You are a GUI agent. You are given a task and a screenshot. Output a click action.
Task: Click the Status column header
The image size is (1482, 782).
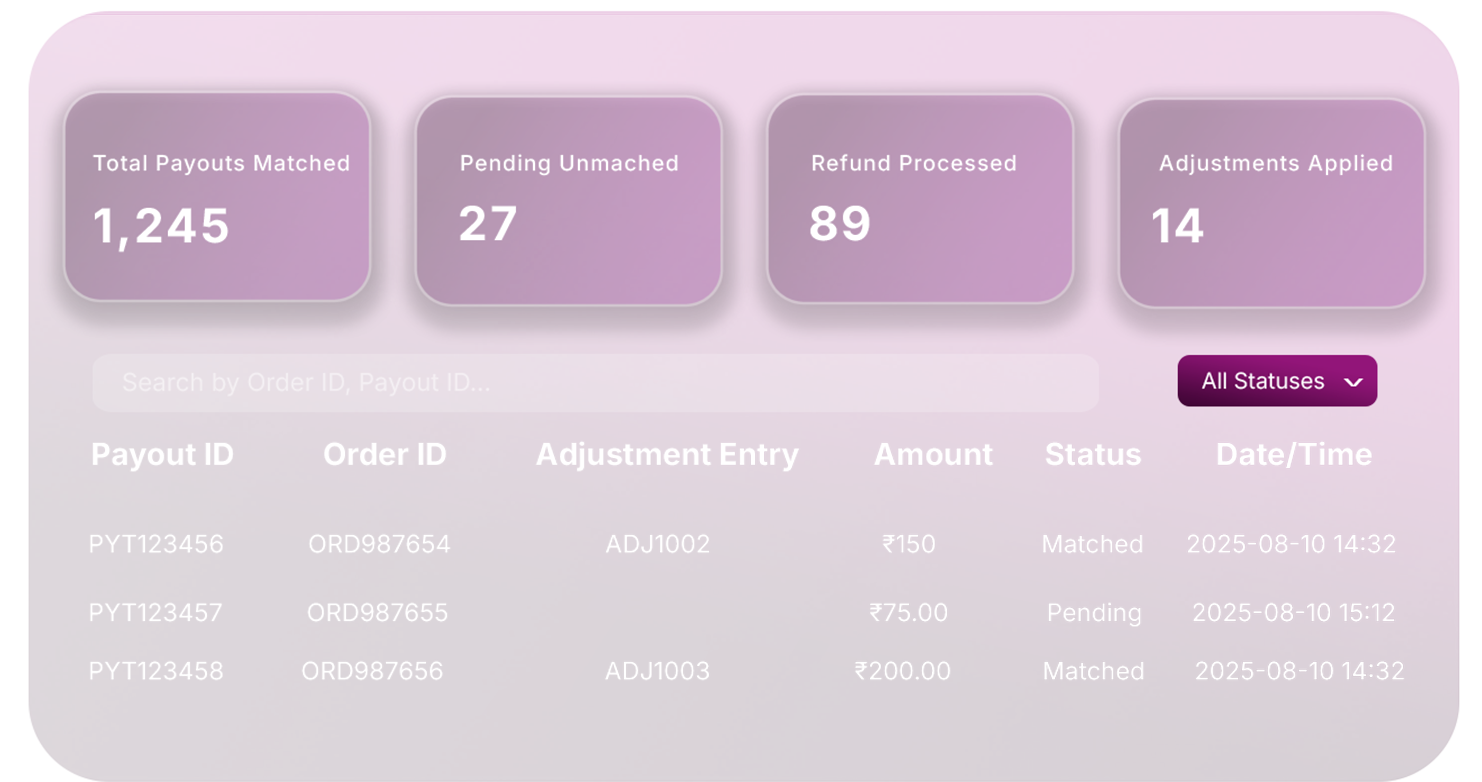pyautogui.click(x=1093, y=455)
